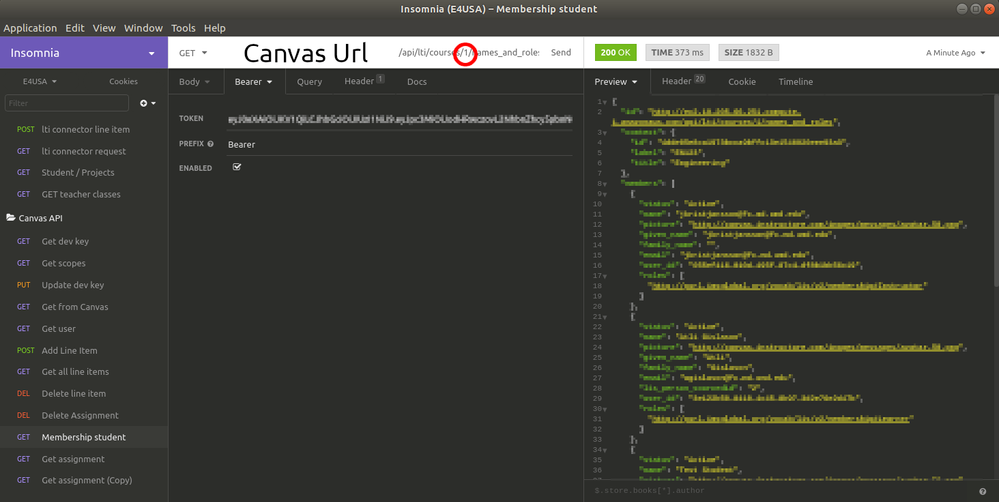This screenshot has width=999, height=502.
Task: Switch to the Timeline tab
Action: click(x=795, y=82)
